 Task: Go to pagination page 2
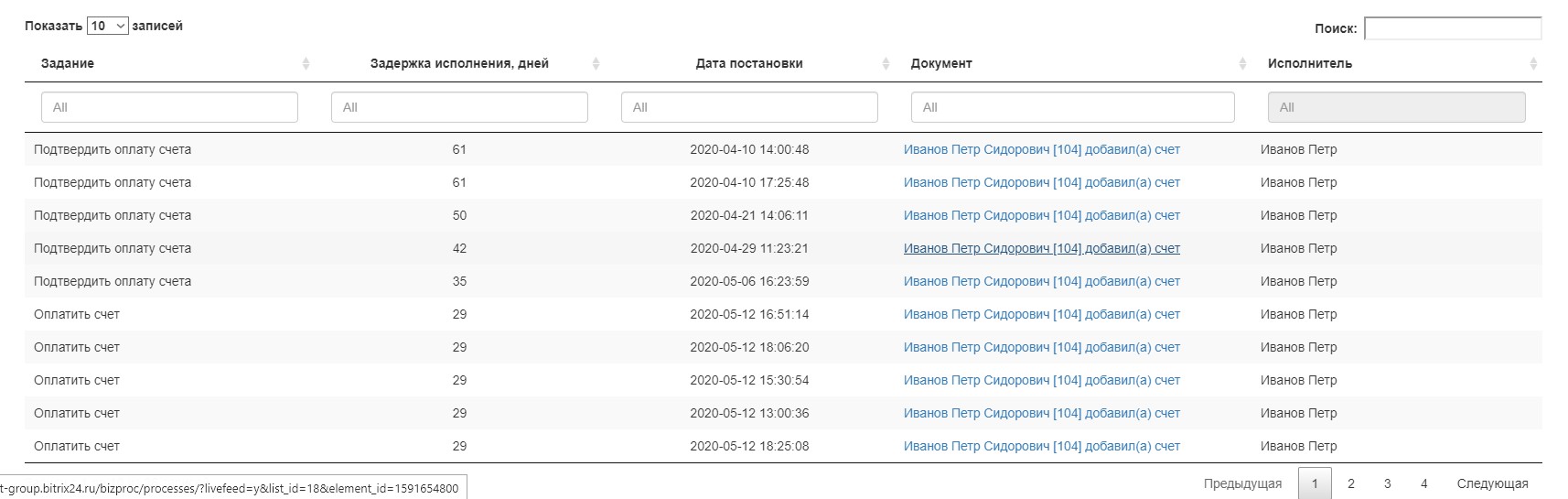pyautogui.click(x=1351, y=483)
